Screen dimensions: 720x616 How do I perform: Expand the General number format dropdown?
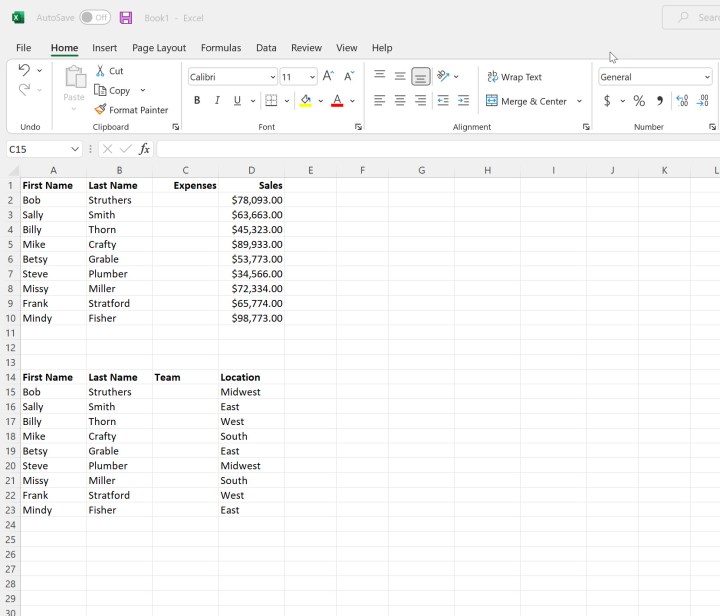707,77
